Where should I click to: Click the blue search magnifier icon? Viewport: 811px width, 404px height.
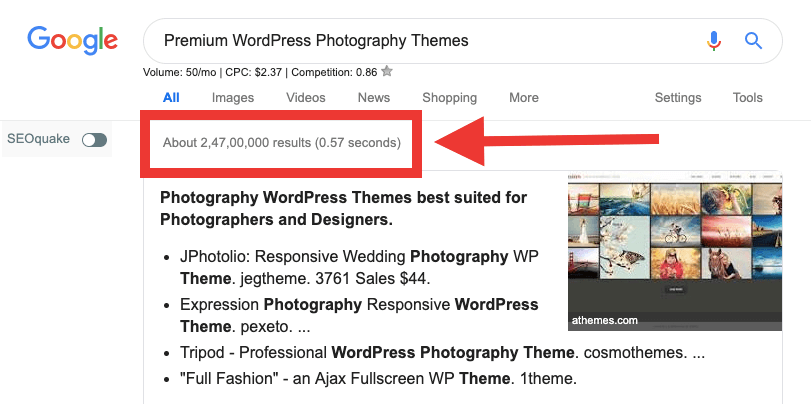[x=754, y=40]
